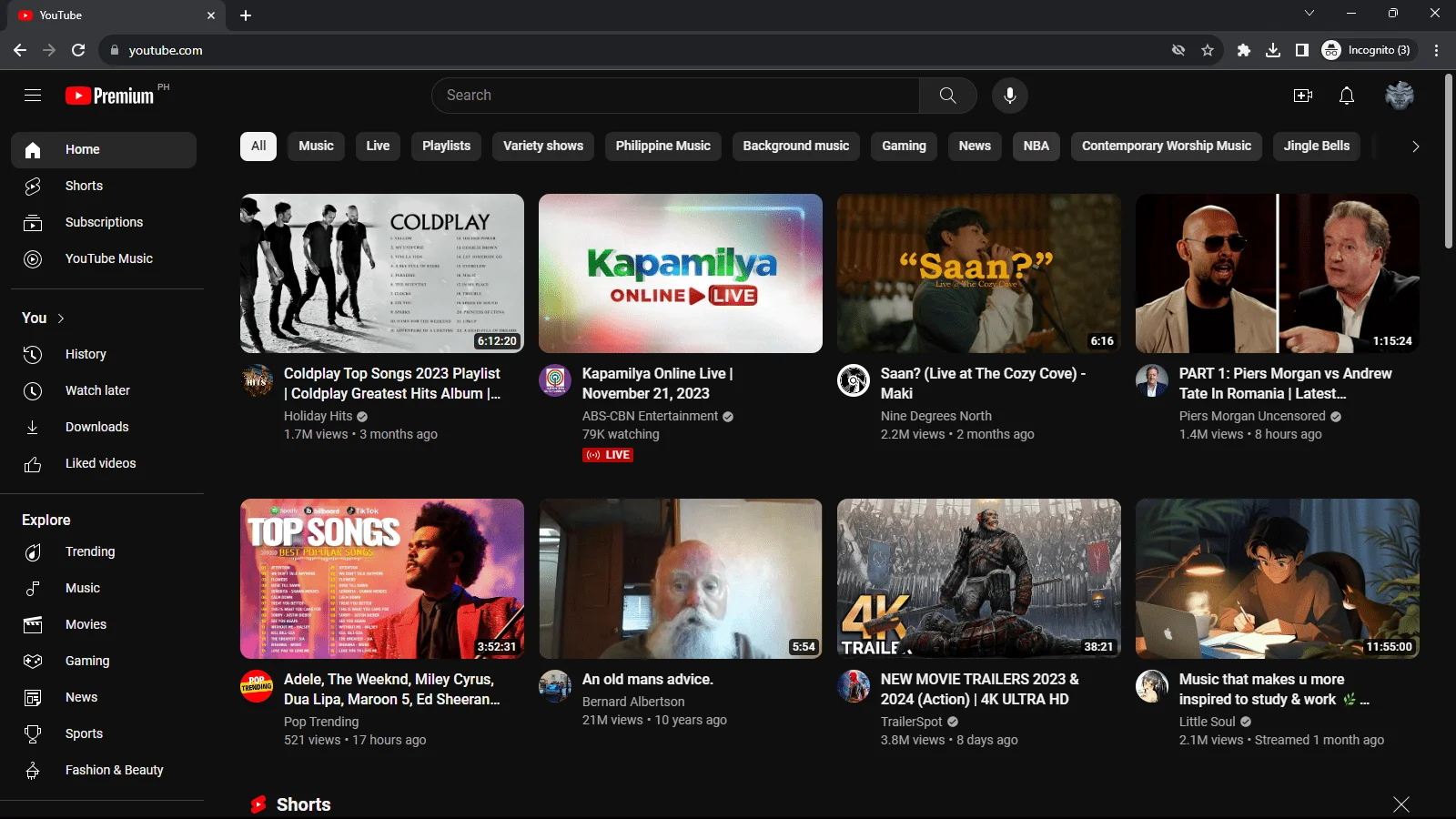Open YouTube Music in sidebar

(104, 258)
